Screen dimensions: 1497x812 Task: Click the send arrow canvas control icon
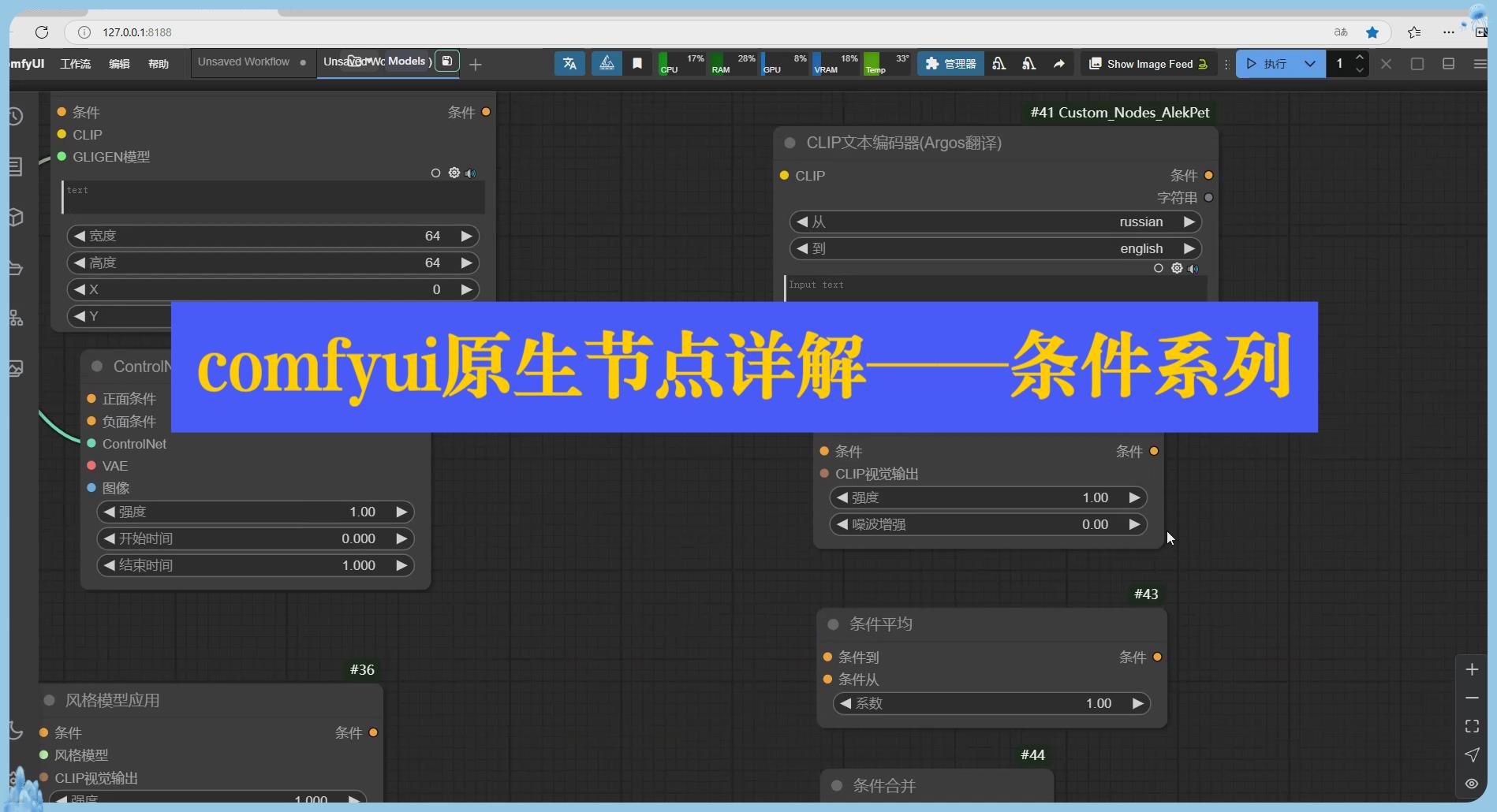pyautogui.click(x=1472, y=754)
